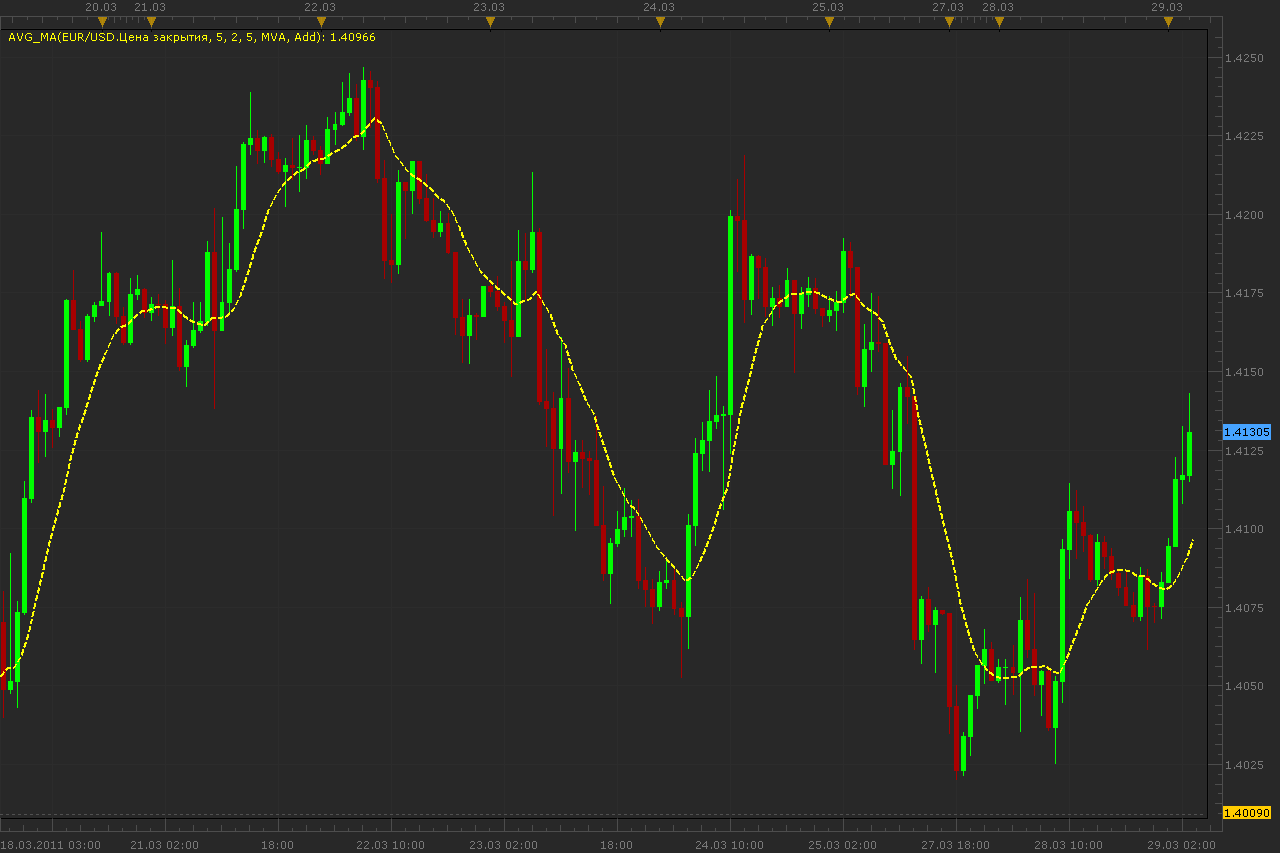This screenshot has height=853, width=1280.
Task: Select the 28.03 10:00 time label
Action: 1068,845
